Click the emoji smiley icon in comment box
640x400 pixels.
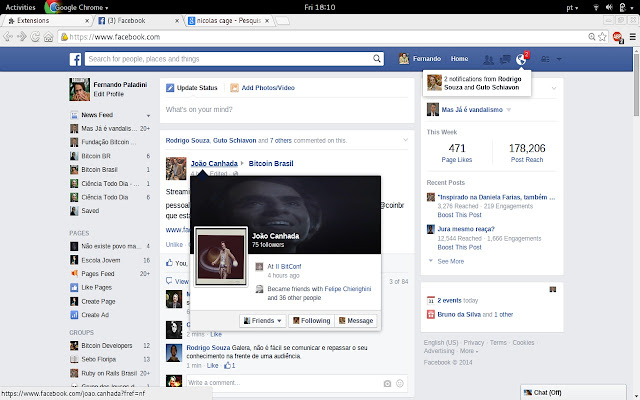tap(400, 383)
